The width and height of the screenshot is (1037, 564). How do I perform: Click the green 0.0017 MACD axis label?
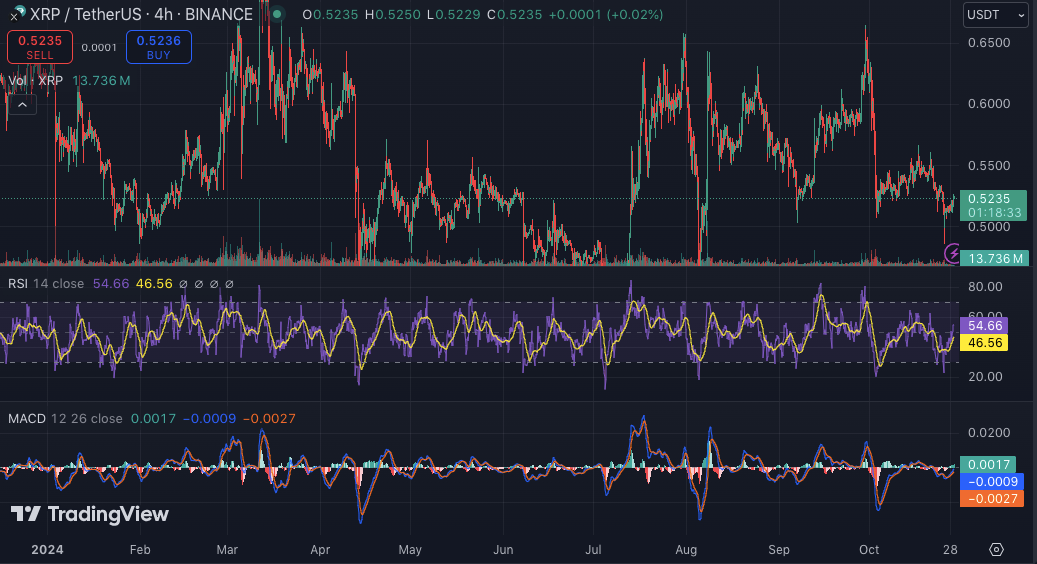coord(989,465)
